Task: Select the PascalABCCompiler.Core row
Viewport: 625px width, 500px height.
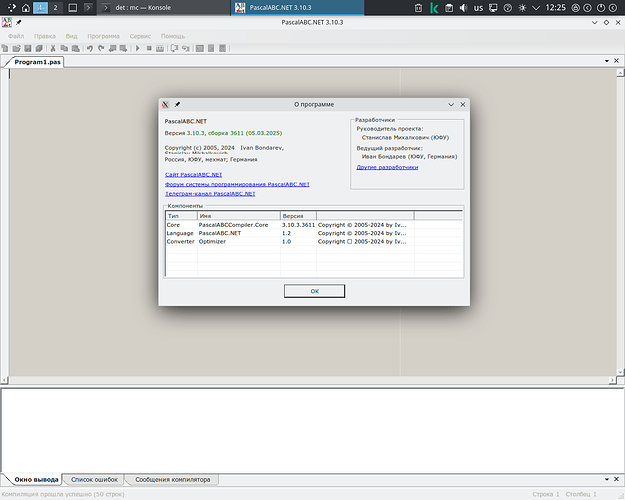Action: coord(314,225)
